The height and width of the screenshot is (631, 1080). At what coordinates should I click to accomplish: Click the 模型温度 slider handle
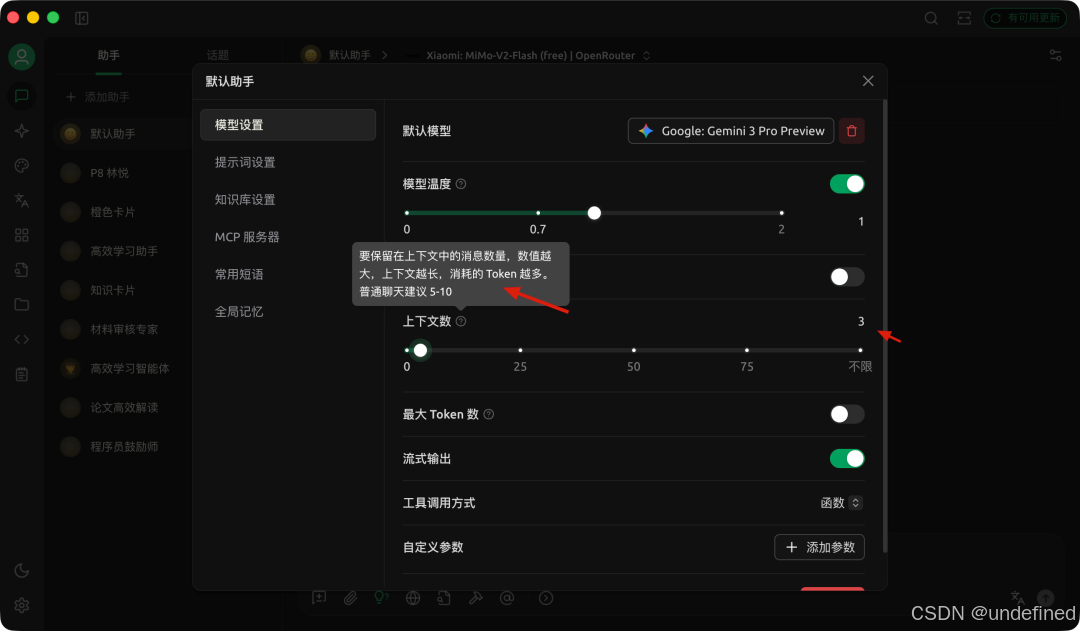point(594,213)
